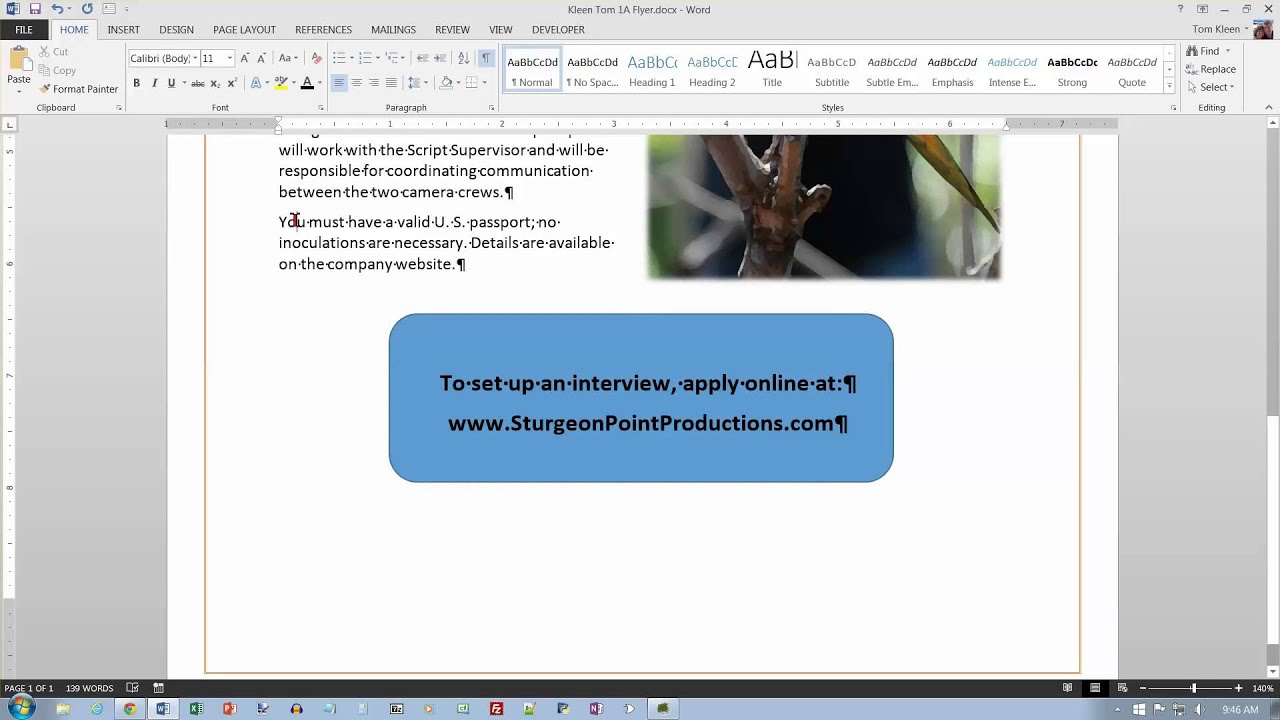The width and height of the screenshot is (1280, 720).
Task: Open the font size dropdown
Action: pyautogui.click(x=230, y=58)
